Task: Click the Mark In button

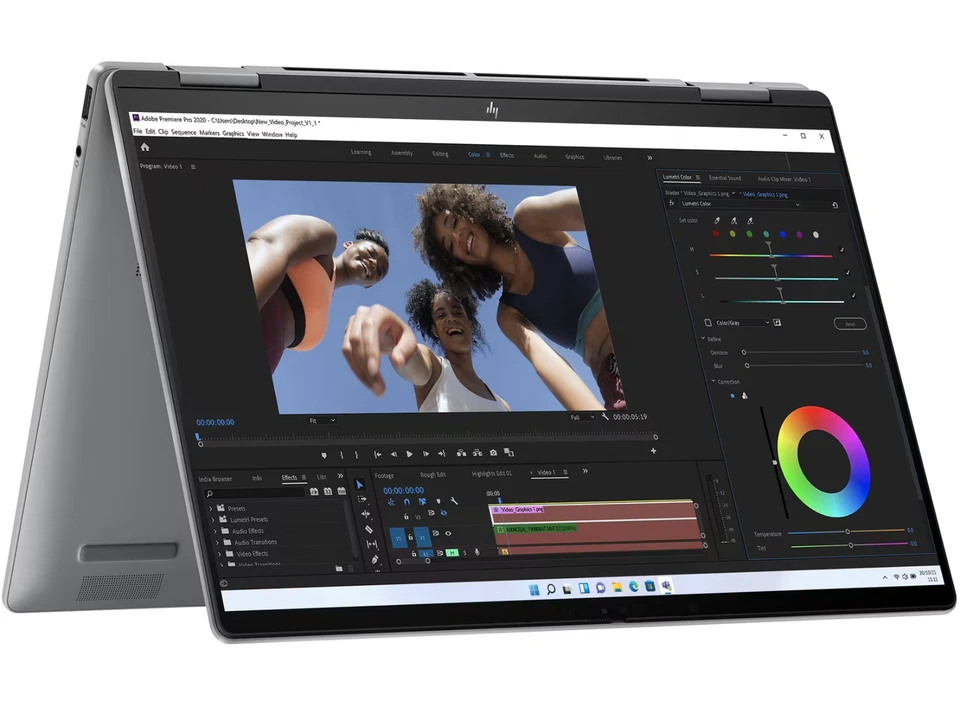Action: (x=341, y=455)
